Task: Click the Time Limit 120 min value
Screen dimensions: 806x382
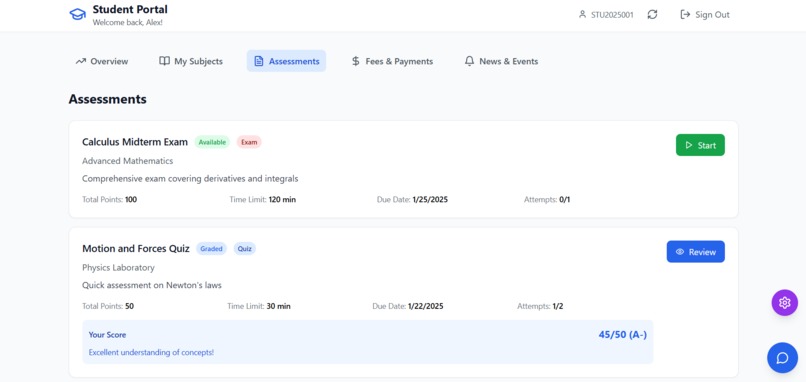Action: (x=282, y=199)
